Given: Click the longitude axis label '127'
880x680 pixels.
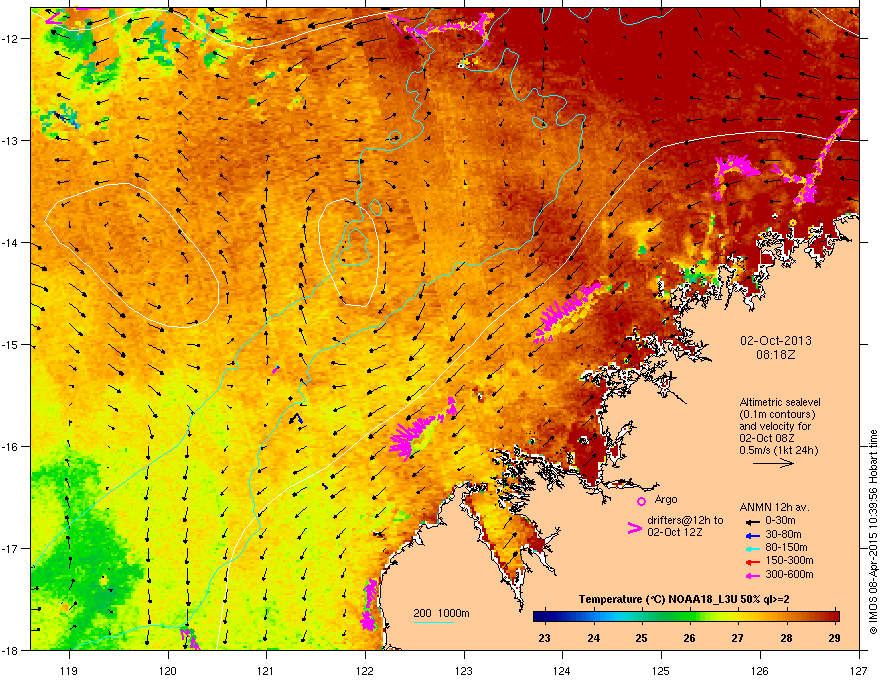Looking at the screenshot, I should point(859,670).
